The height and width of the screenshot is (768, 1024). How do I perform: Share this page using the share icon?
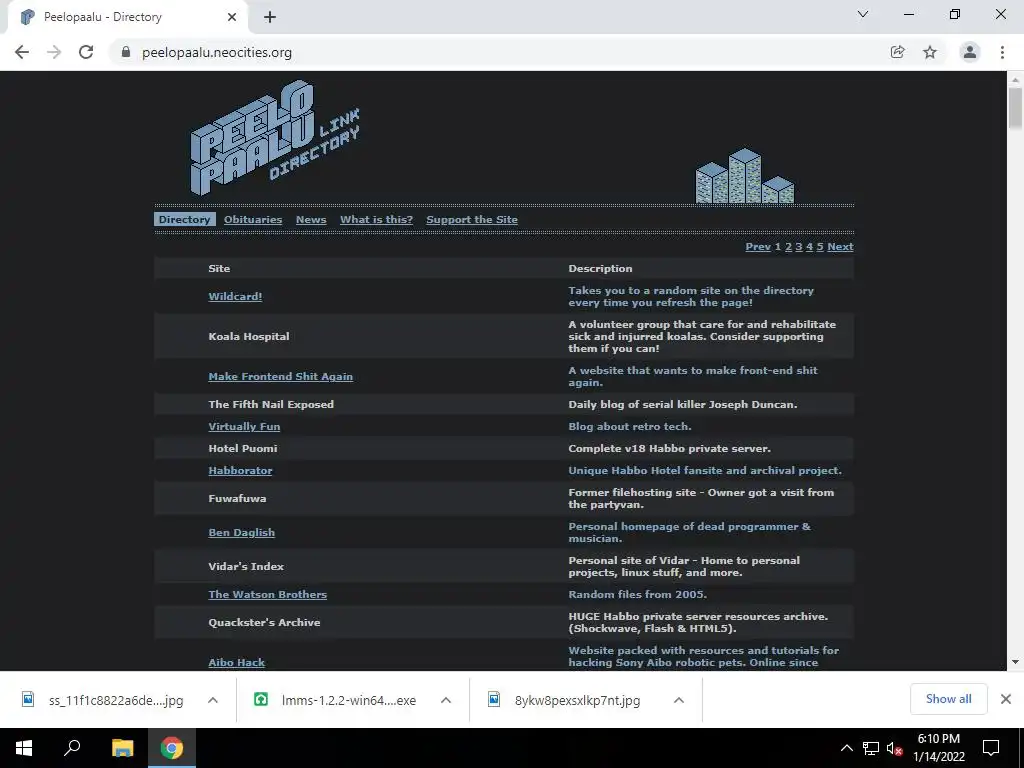click(897, 52)
